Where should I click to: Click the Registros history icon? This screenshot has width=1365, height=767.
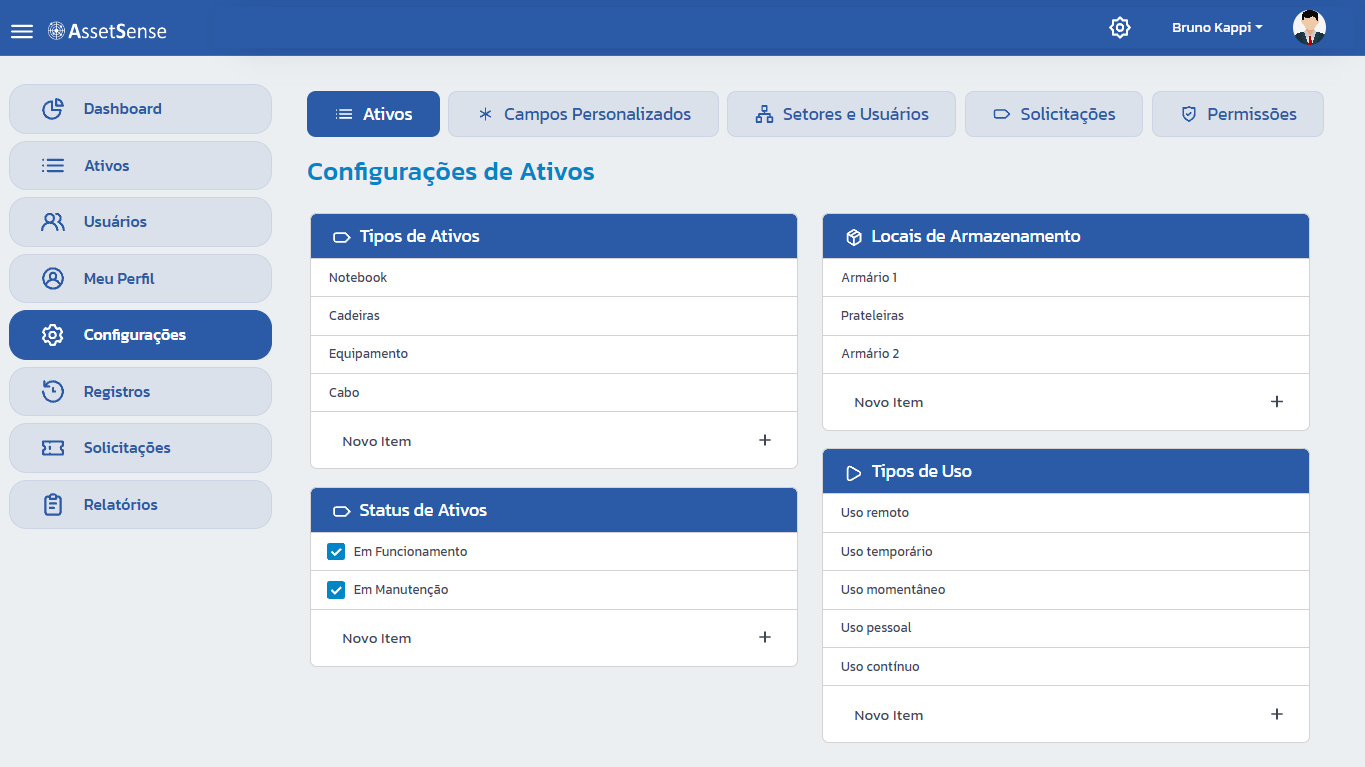coord(53,392)
